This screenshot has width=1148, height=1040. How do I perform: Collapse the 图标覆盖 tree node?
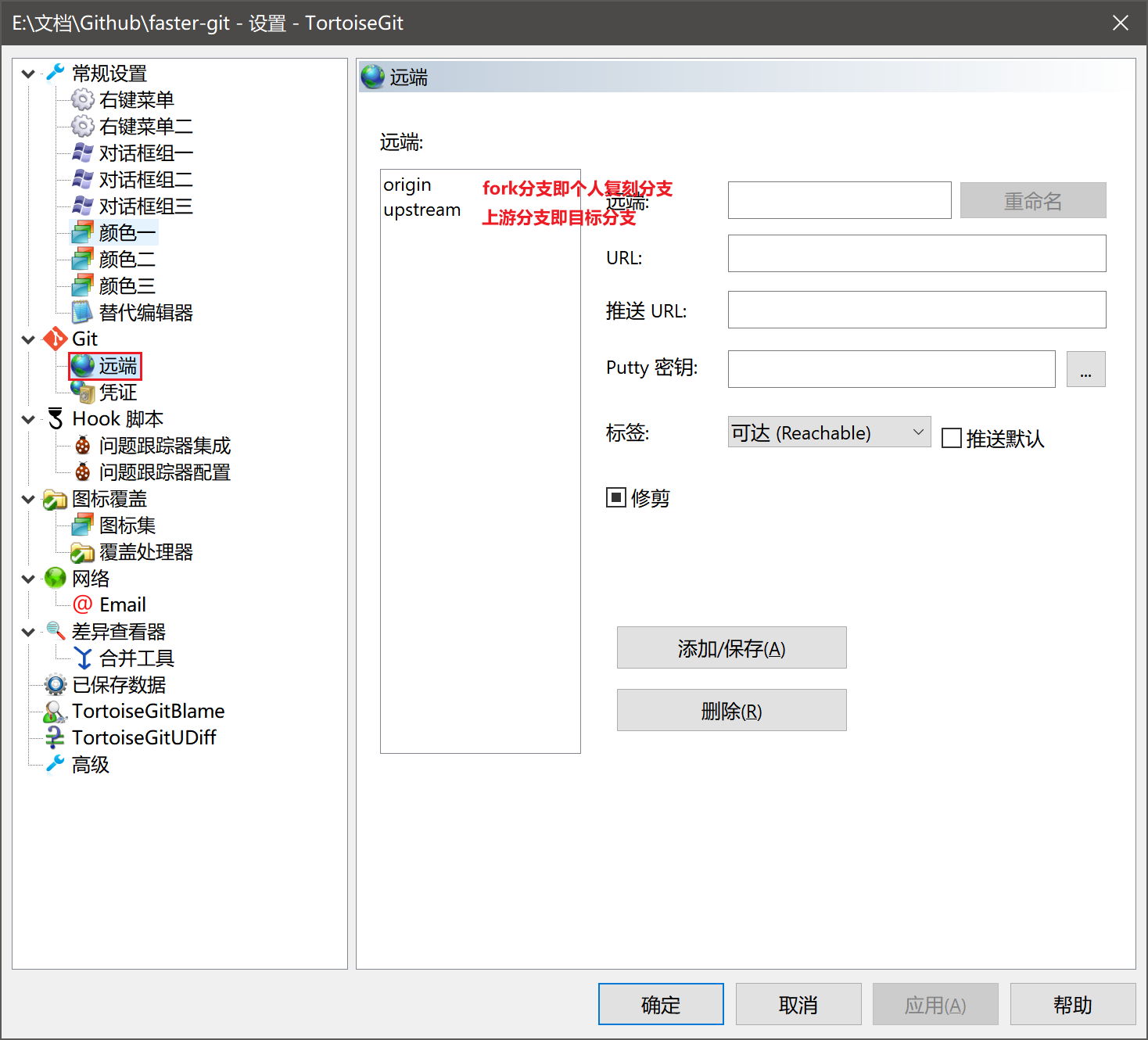(28, 500)
